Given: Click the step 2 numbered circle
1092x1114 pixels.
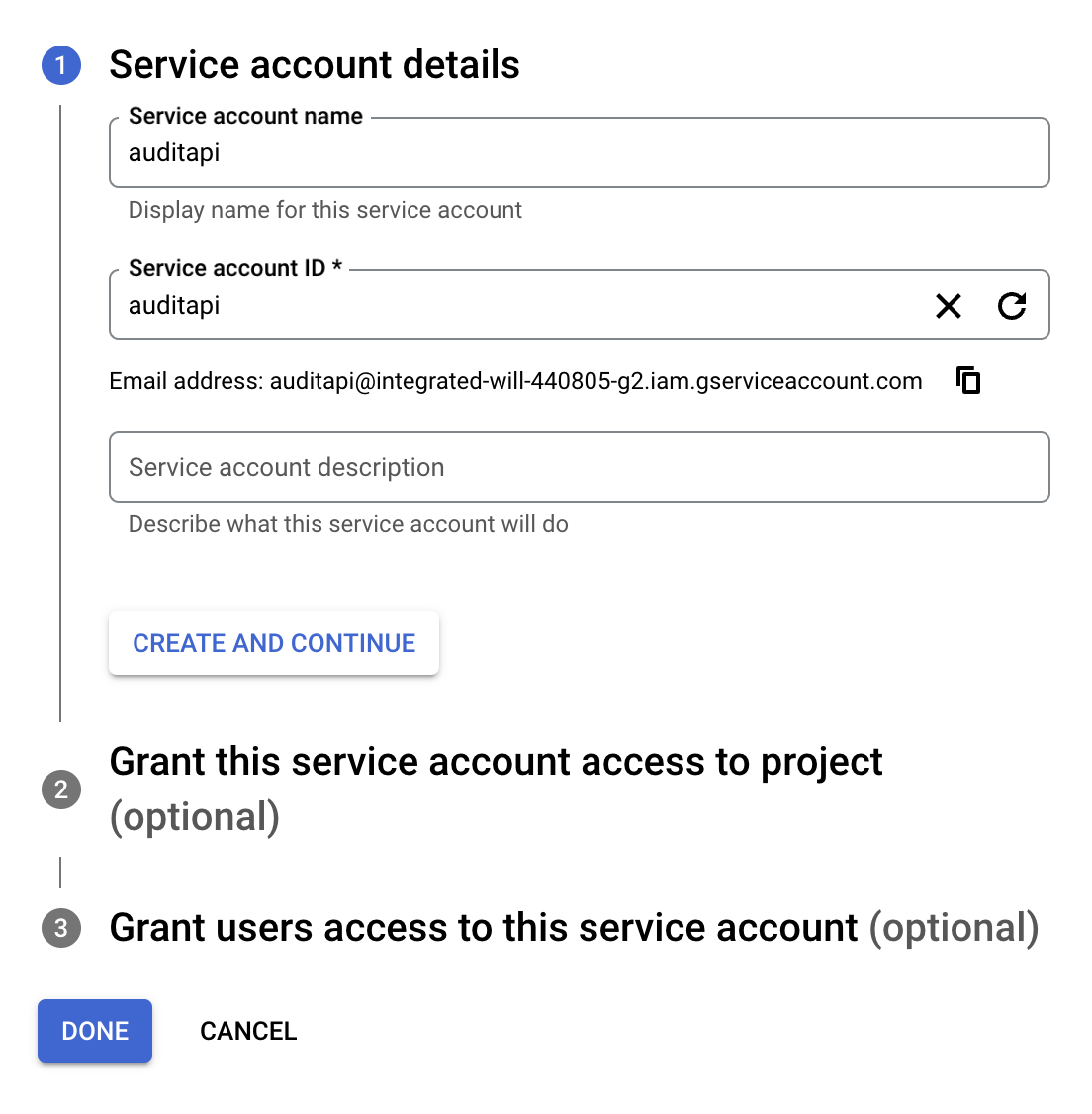Looking at the screenshot, I should (61, 789).
